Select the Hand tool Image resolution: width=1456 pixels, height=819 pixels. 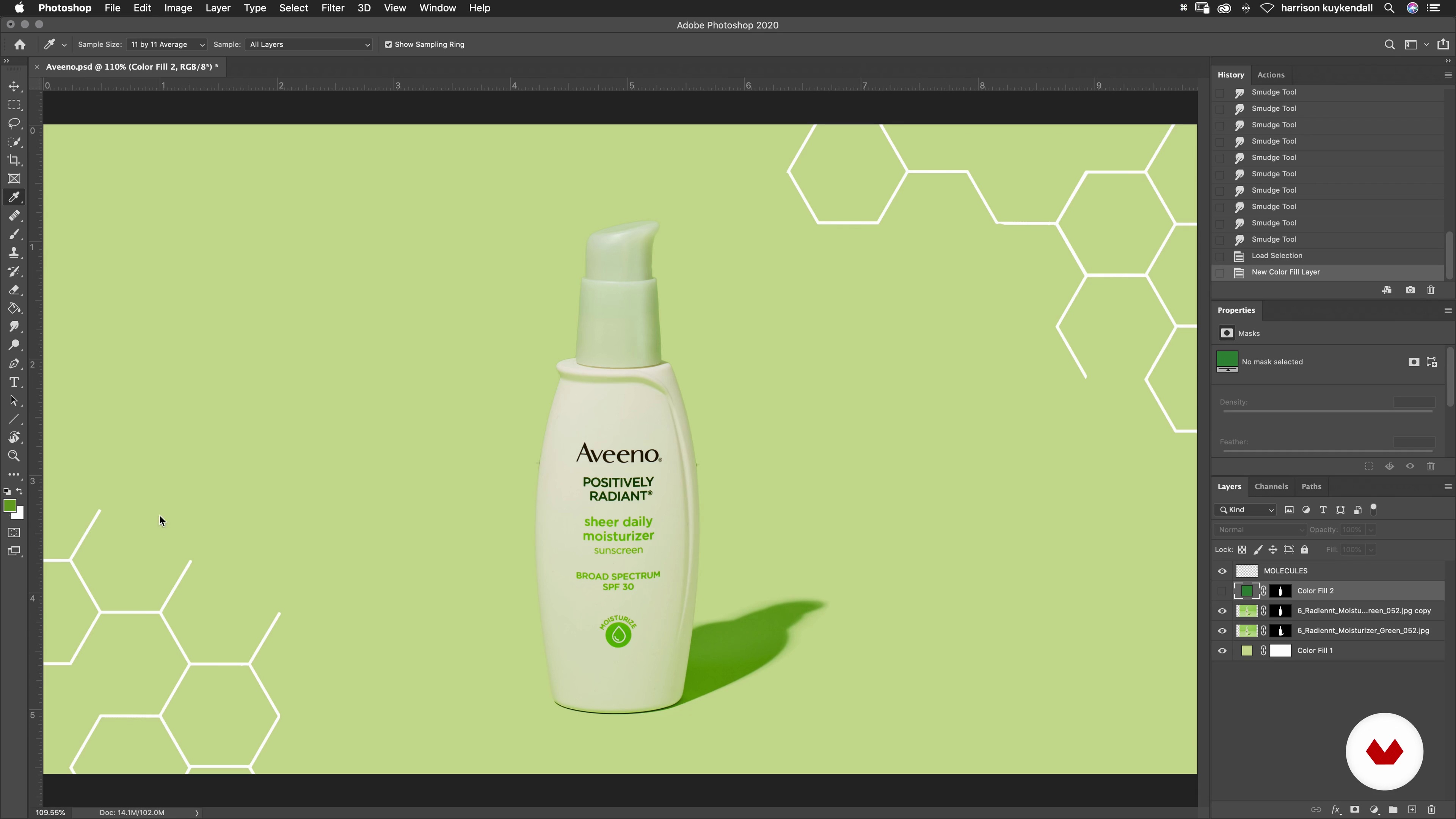click(x=14, y=438)
